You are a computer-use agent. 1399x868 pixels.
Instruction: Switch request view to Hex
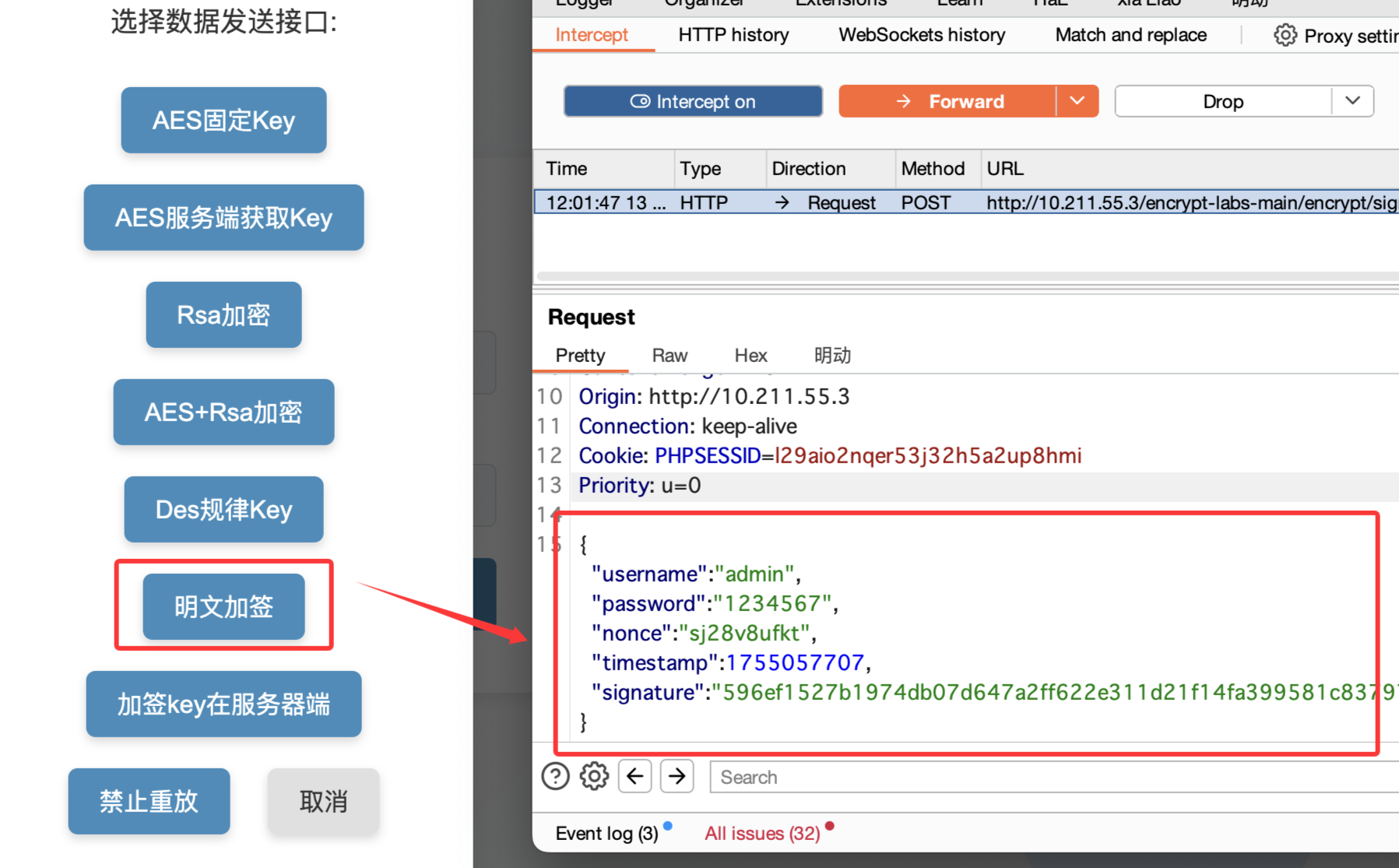pos(750,356)
